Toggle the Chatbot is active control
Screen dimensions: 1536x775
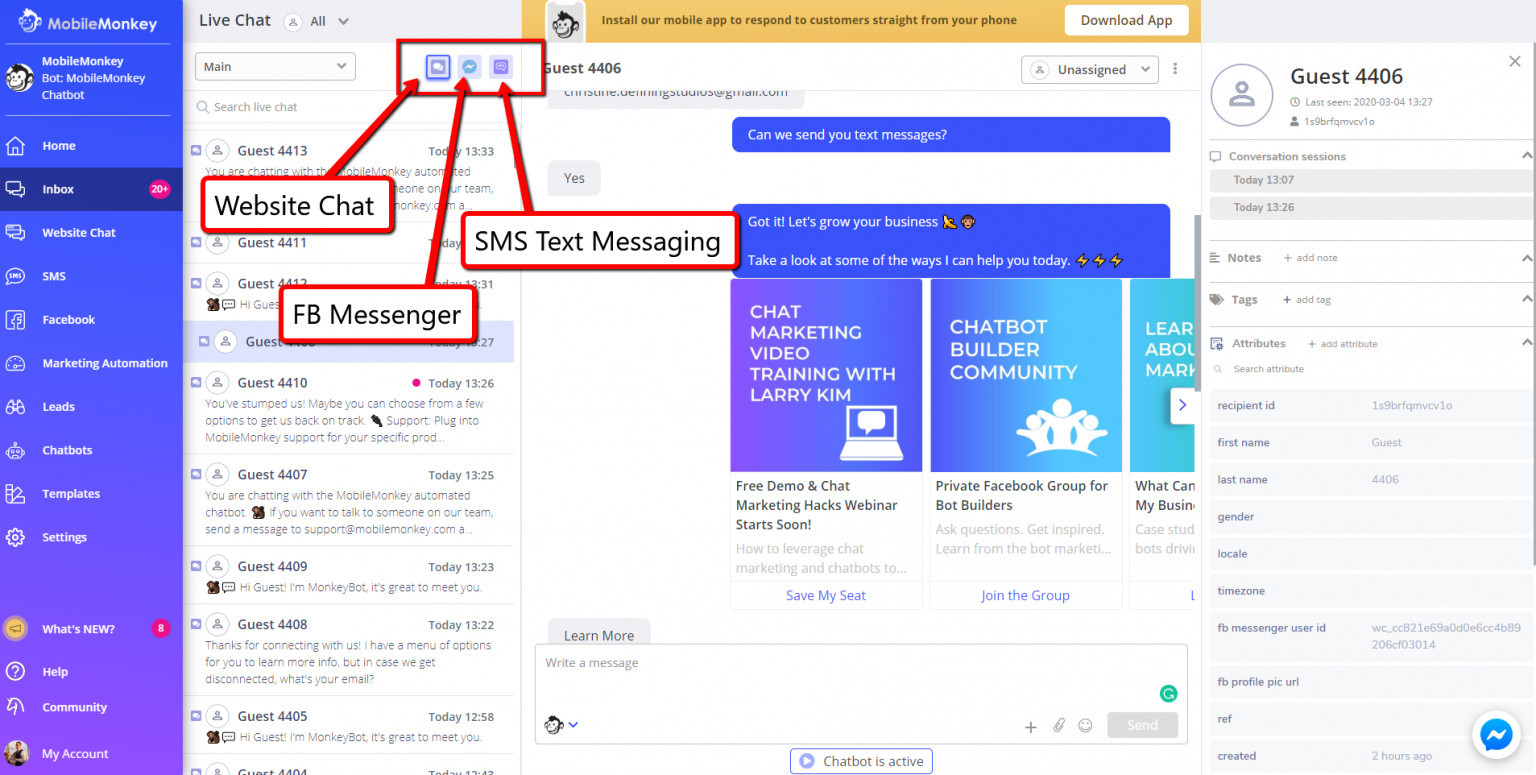tap(860, 761)
